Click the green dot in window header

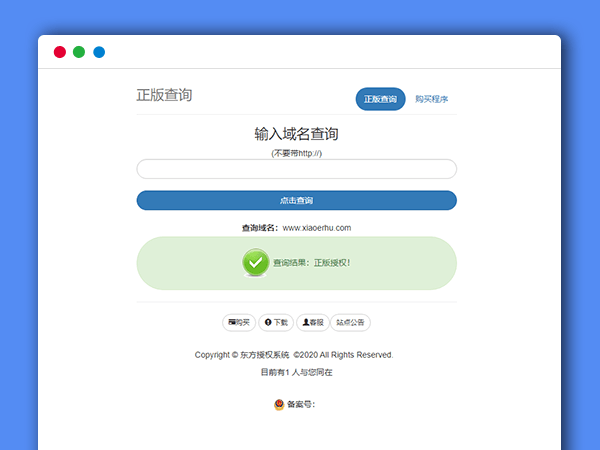pyautogui.click(x=79, y=52)
